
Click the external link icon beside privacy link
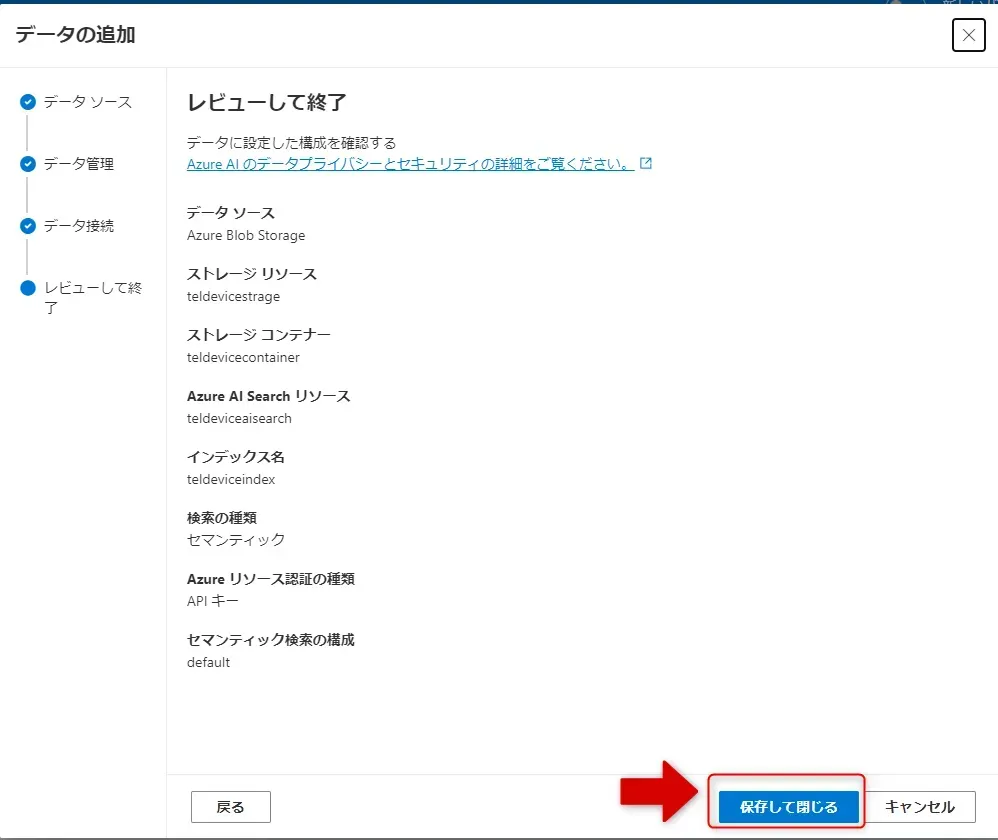point(646,163)
